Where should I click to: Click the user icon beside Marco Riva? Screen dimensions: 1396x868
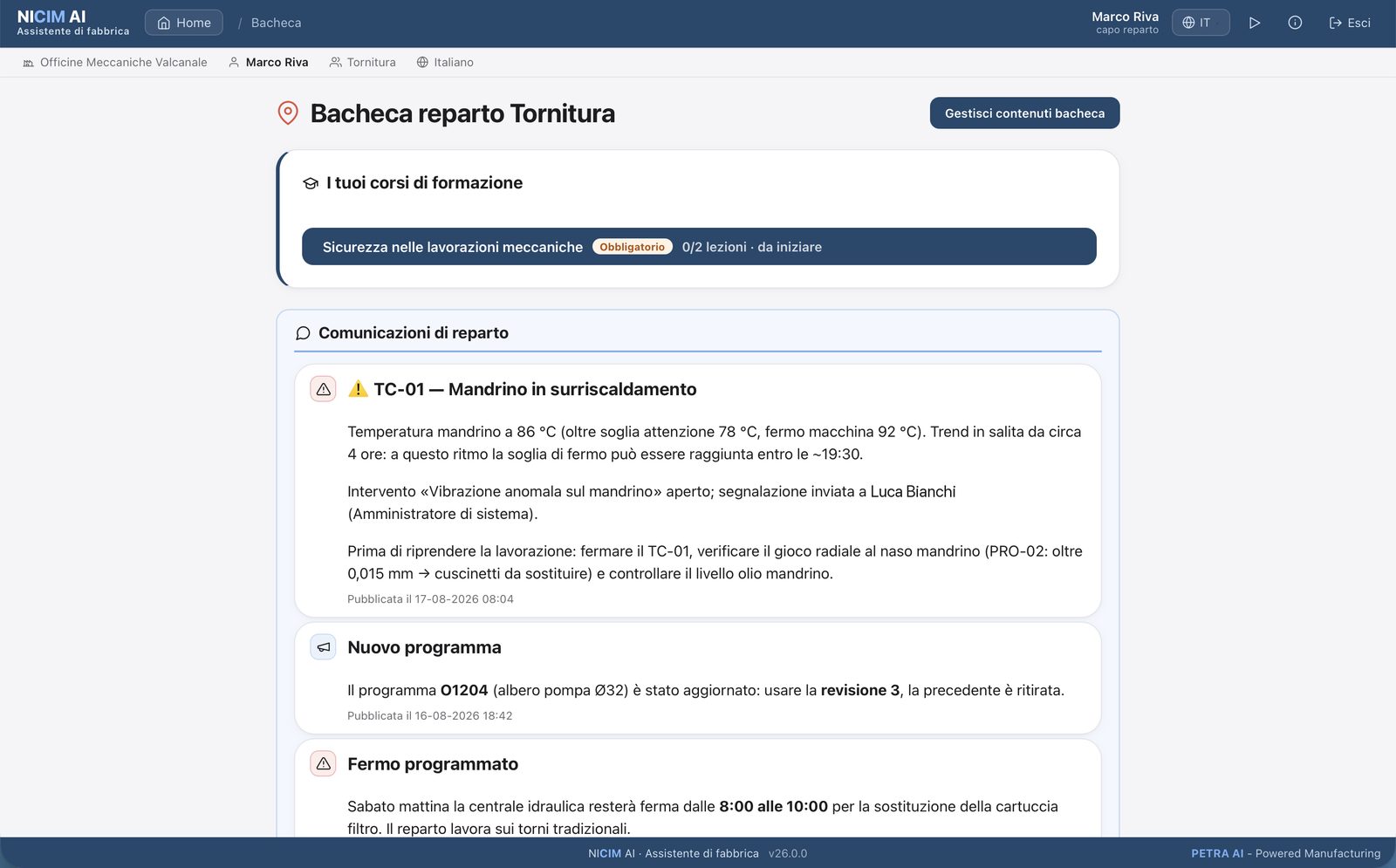point(234,63)
